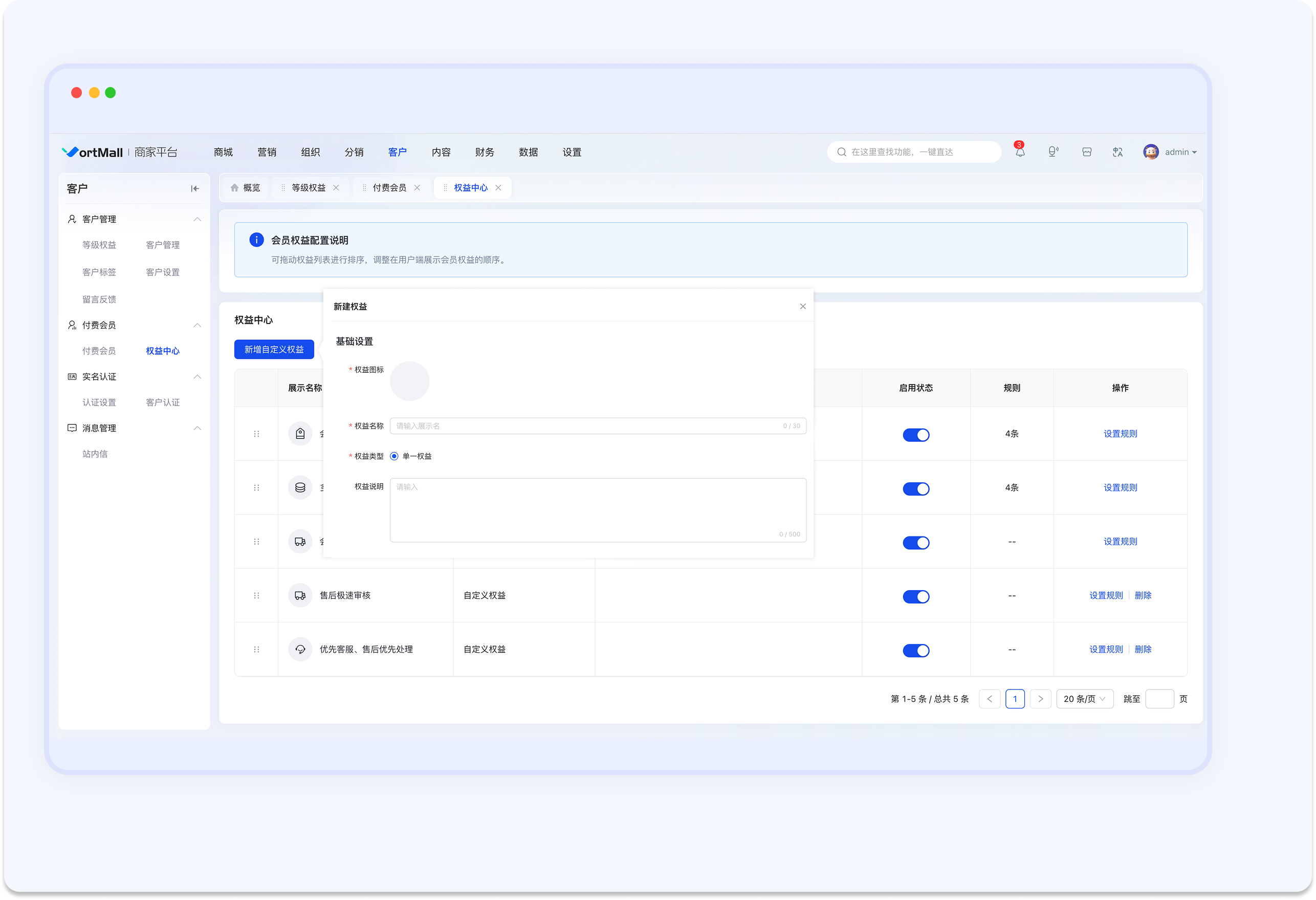
Task: Open the language translate icon
Action: click(x=1117, y=152)
